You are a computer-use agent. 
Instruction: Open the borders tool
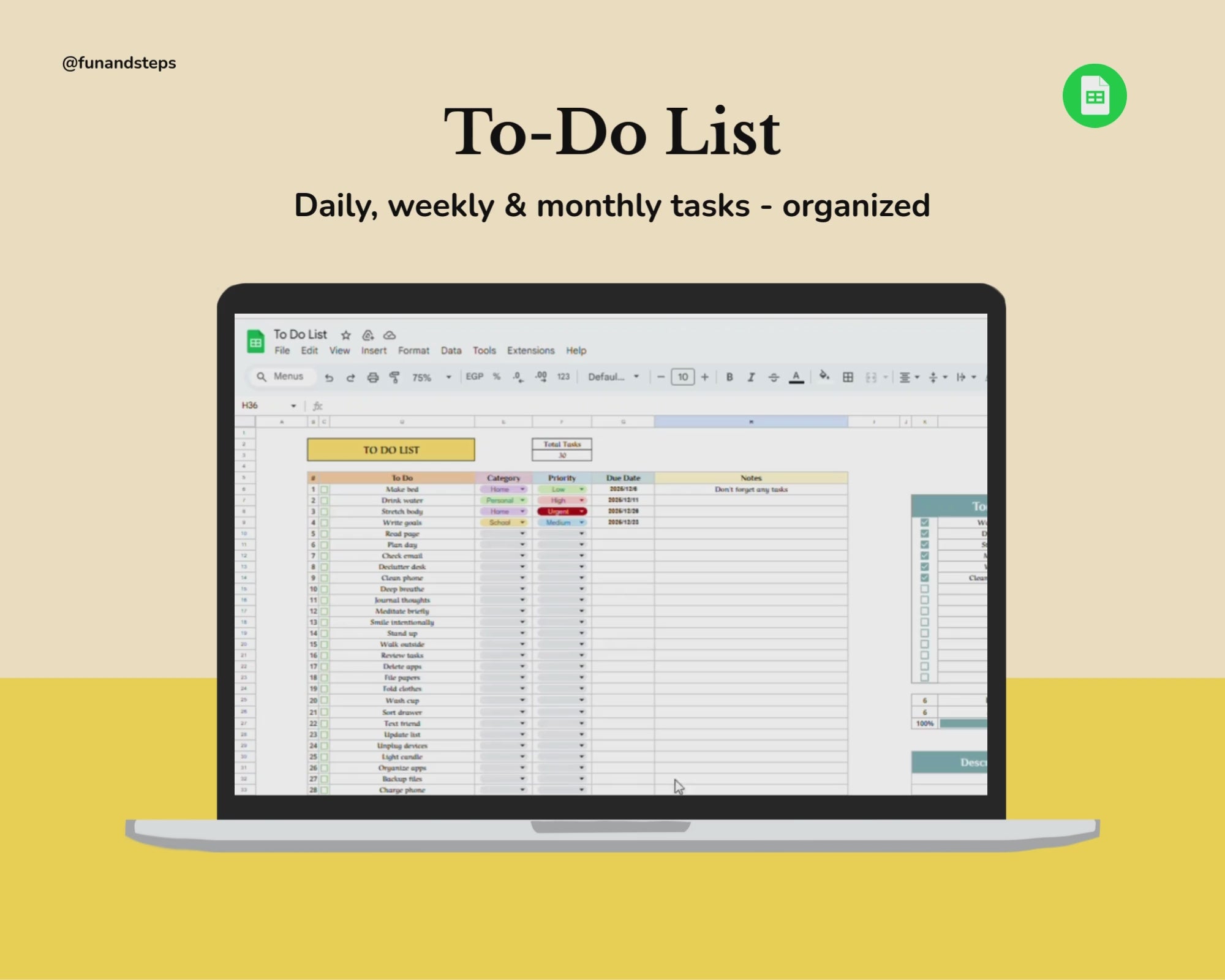point(848,377)
